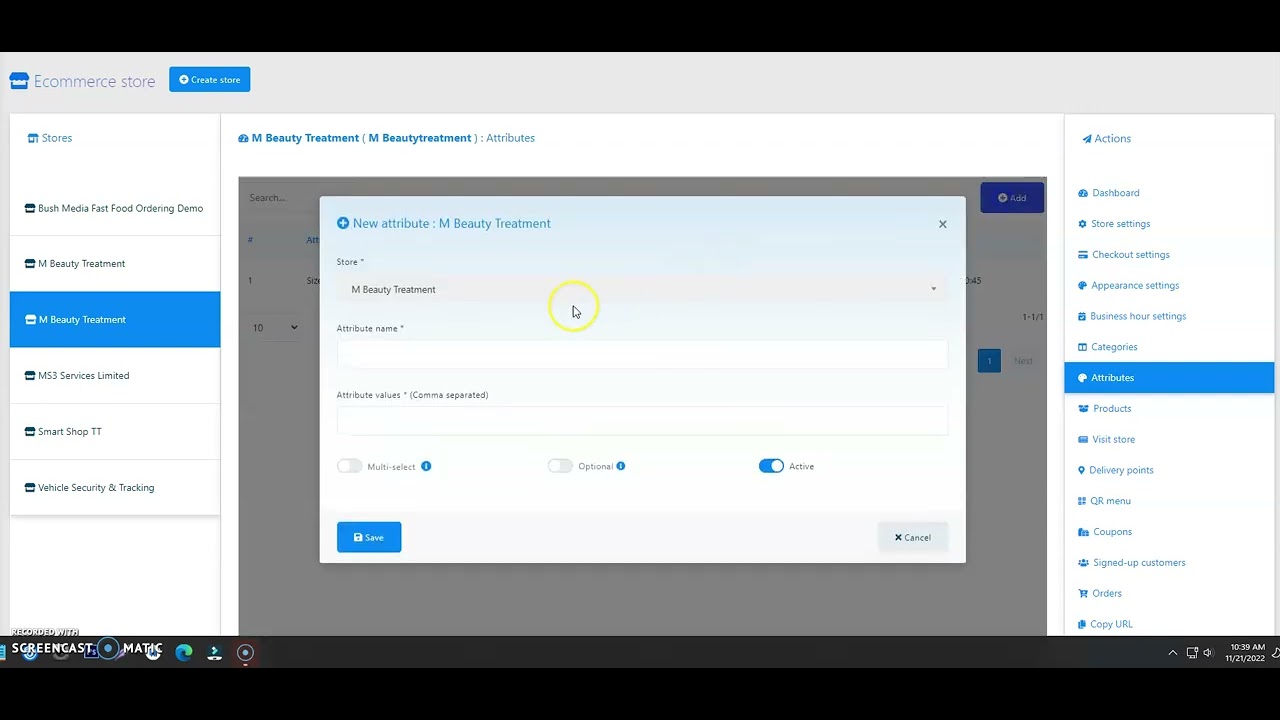Open the Store dropdown in the dialog
Viewport: 1280px width, 720px height.
click(642, 289)
